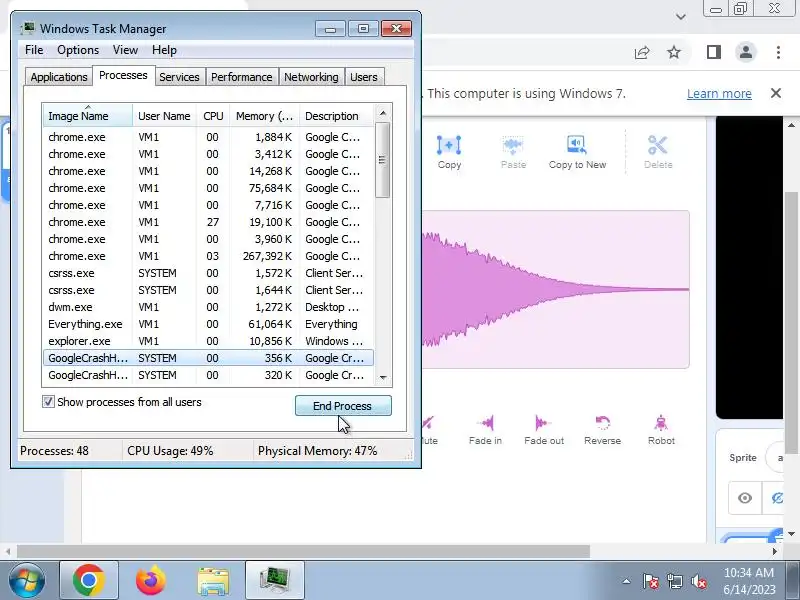Viewport: 800px width, 600px height.
Task: Click the Copy to New icon
Action: [x=577, y=145]
